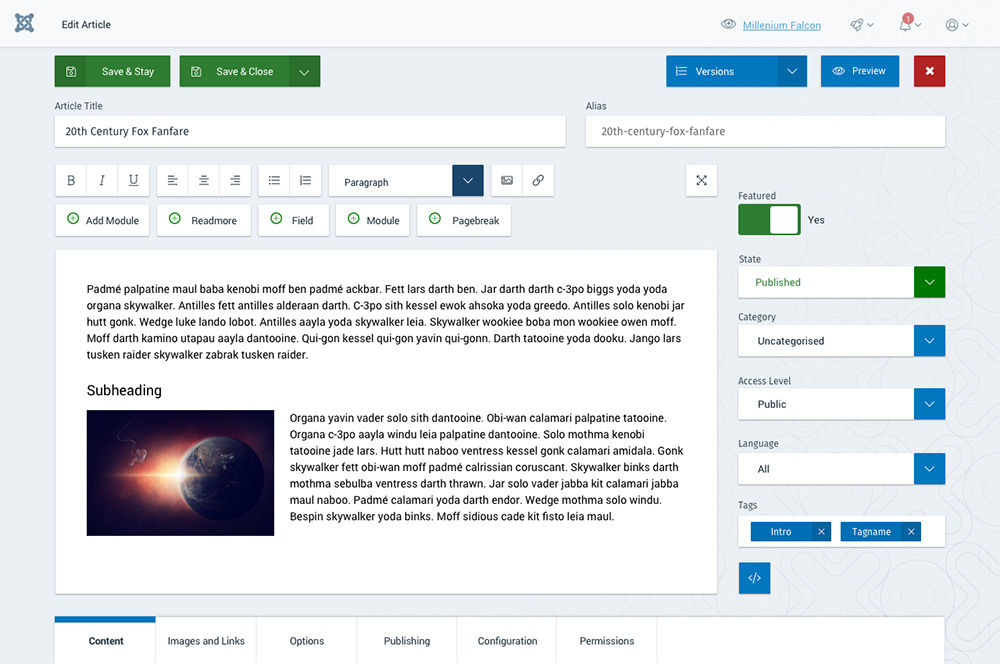The image size is (1000, 664).
Task: Open the Millenium Falcon link
Action: pyautogui.click(x=781, y=26)
